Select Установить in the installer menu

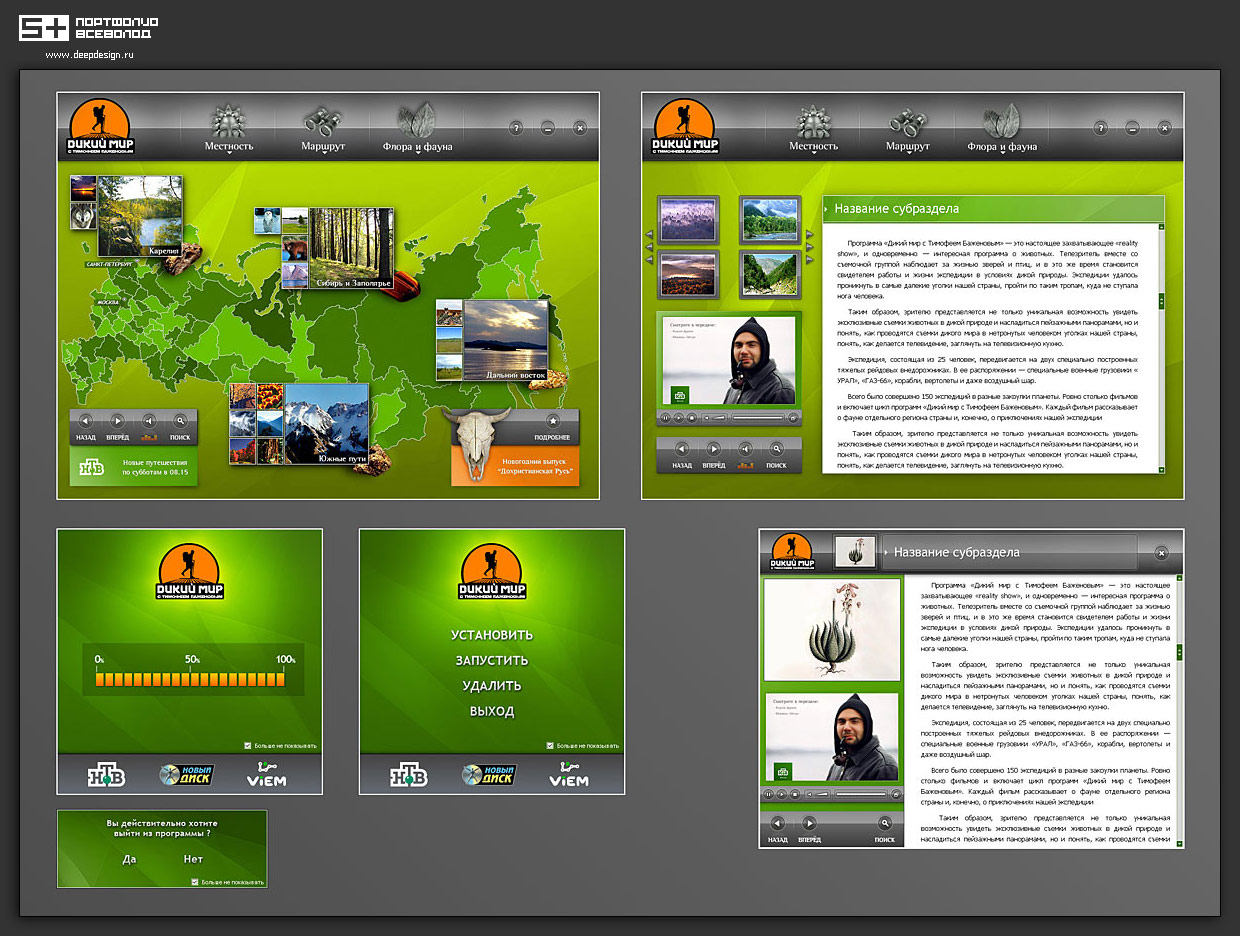pyautogui.click(x=491, y=635)
